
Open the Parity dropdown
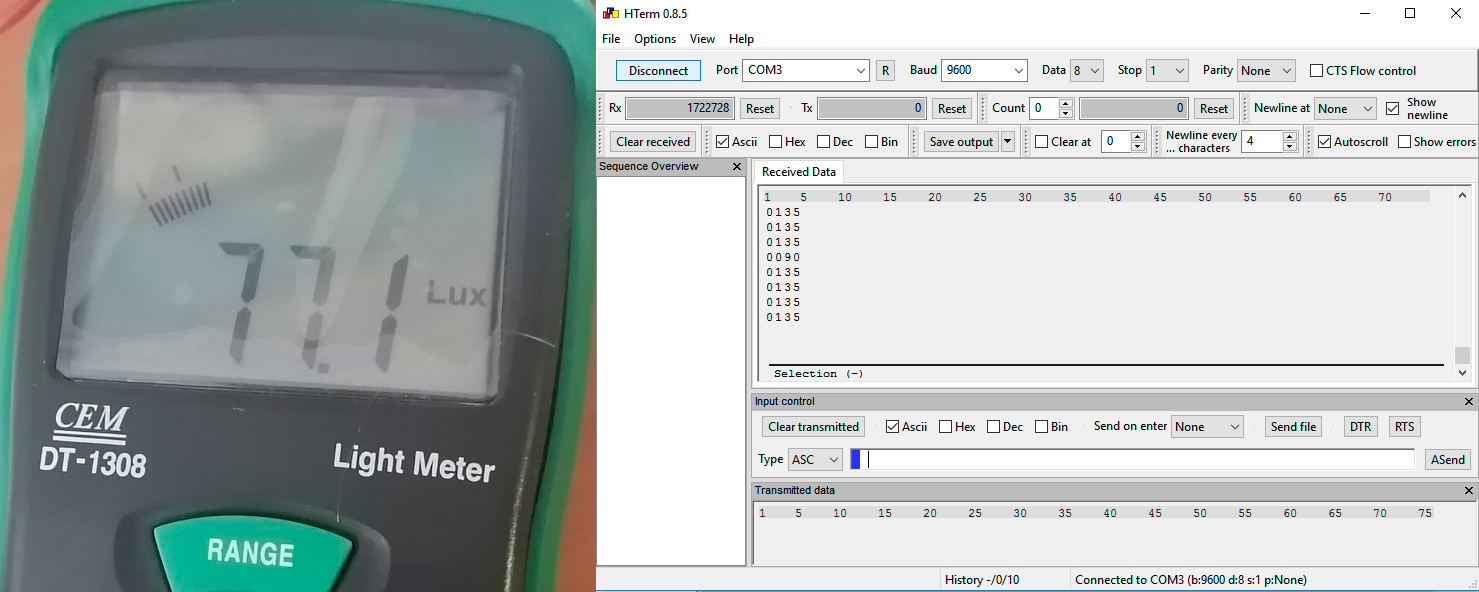click(x=1266, y=71)
